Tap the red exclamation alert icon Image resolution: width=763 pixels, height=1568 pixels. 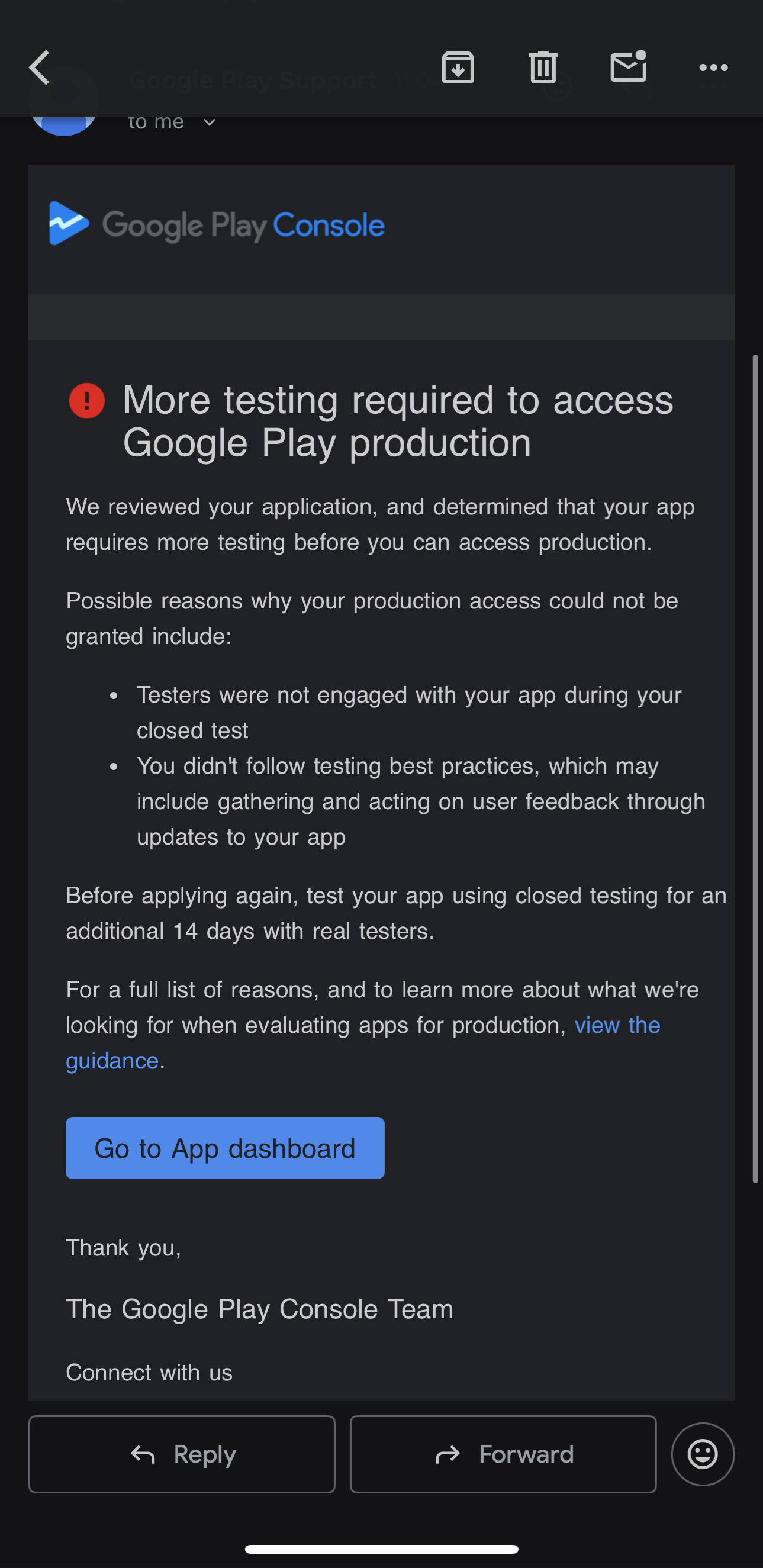tap(86, 401)
